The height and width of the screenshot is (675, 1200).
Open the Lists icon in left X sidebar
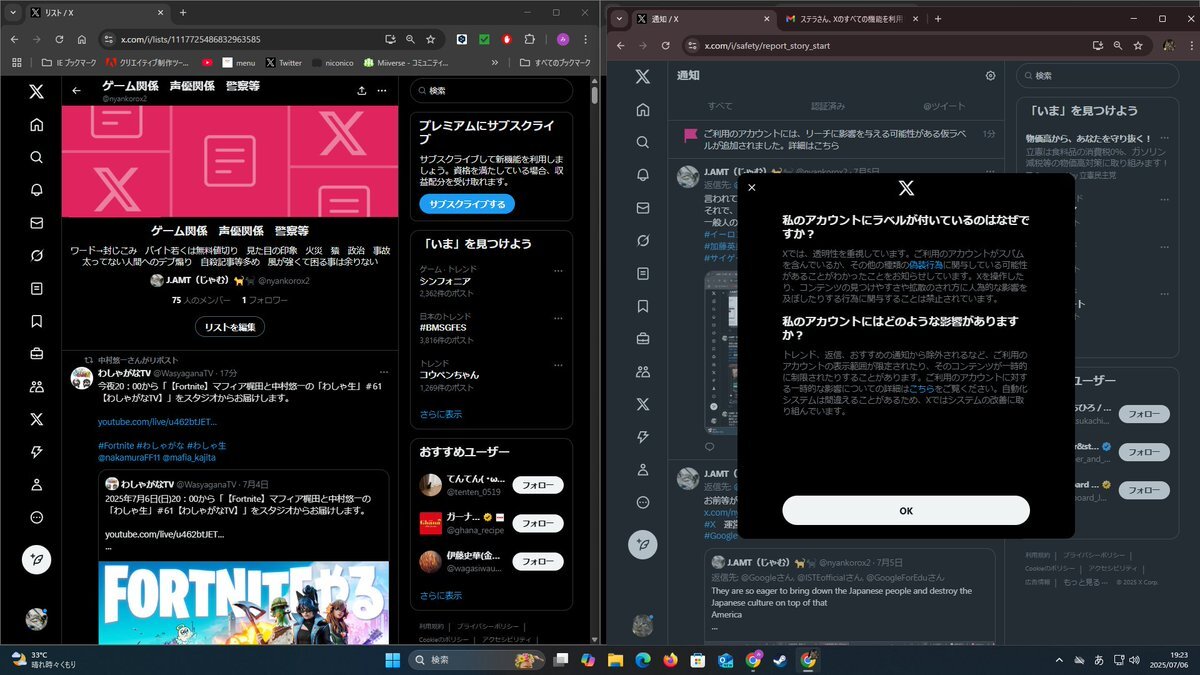(36, 289)
